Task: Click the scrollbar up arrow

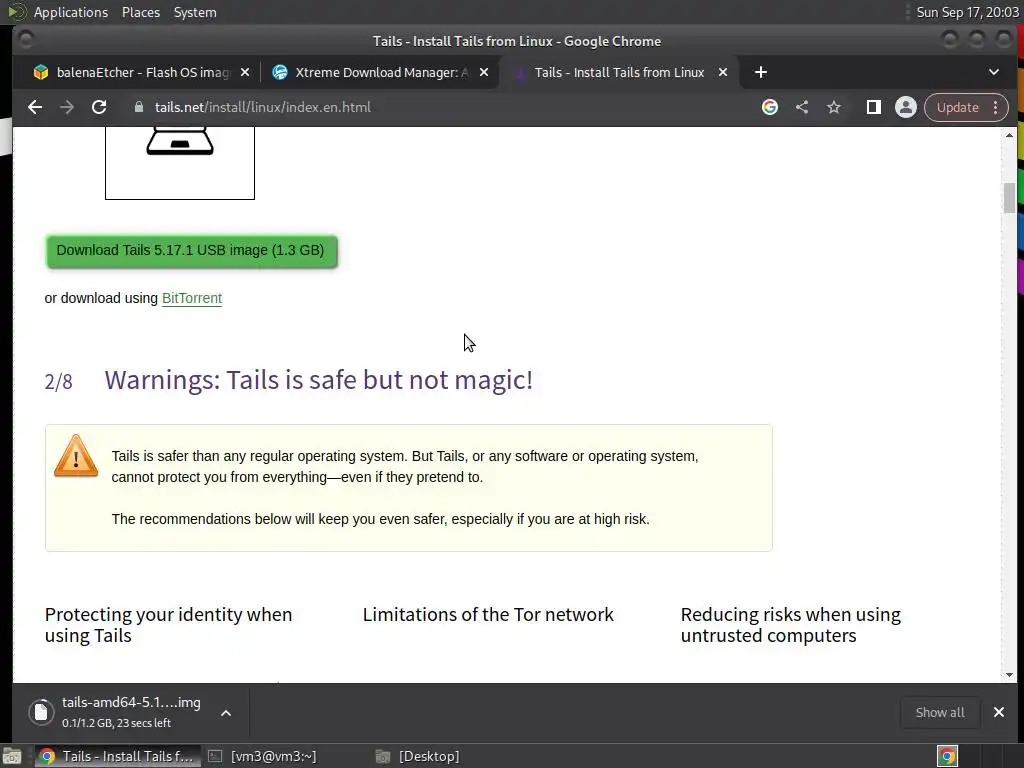Action: click(x=1010, y=135)
